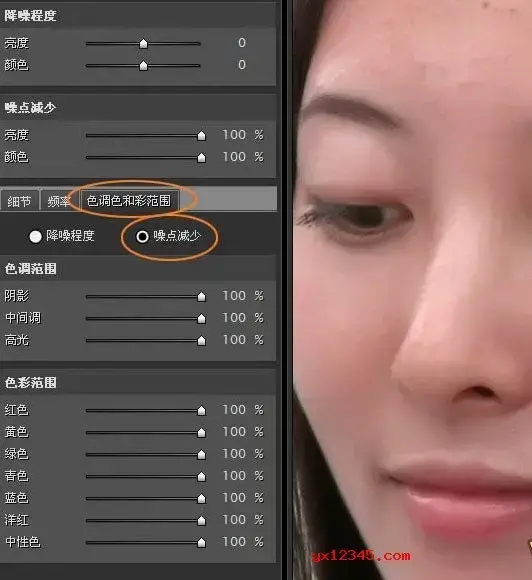The image size is (532, 580).
Task: Select the 噪点减少 radio button
Action: (x=142, y=236)
